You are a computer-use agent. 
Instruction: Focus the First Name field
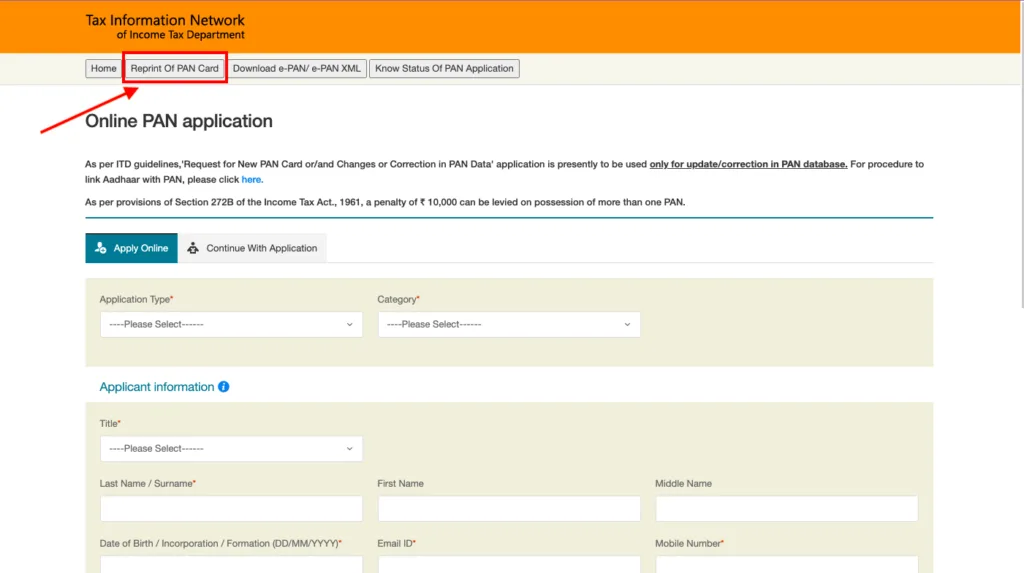pyautogui.click(x=509, y=508)
